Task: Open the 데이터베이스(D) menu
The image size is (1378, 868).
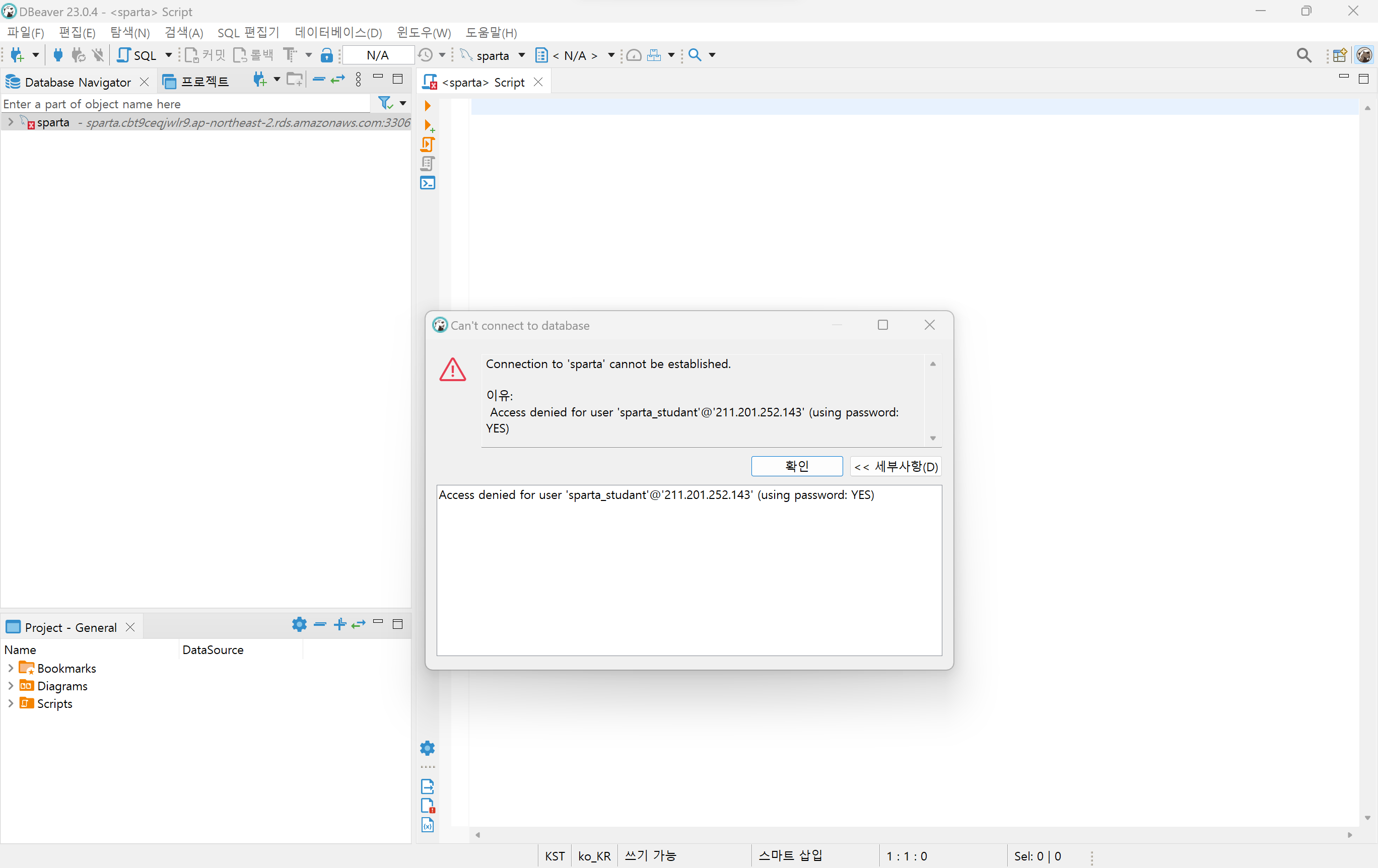Action: point(338,33)
